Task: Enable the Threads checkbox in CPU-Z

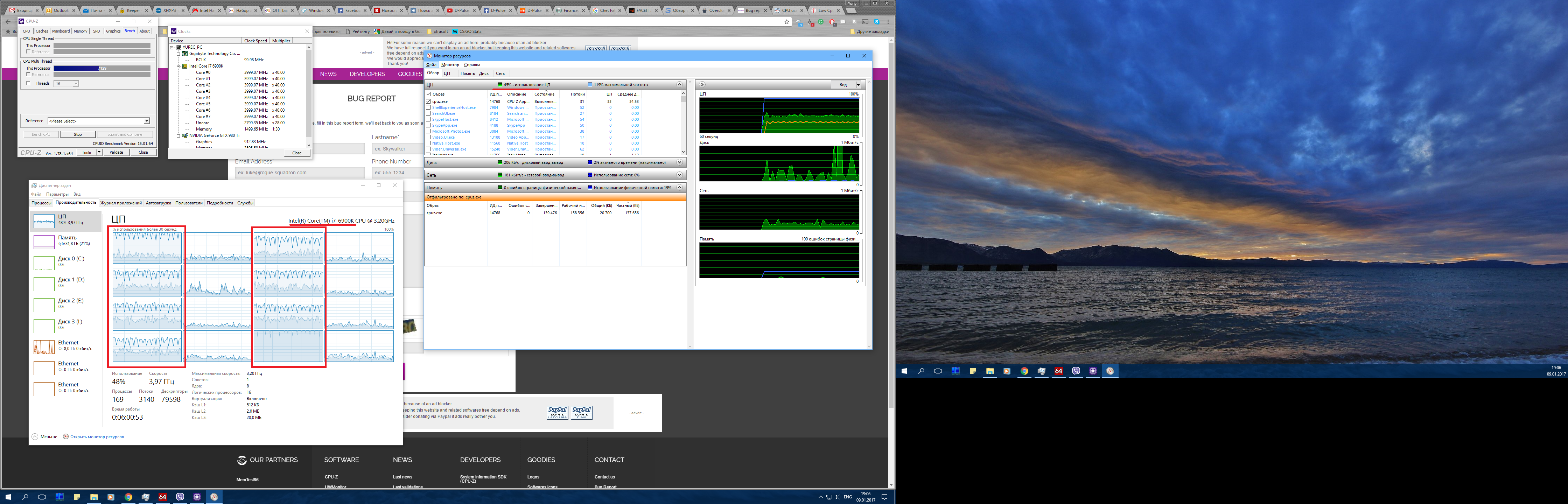Action: (28, 83)
